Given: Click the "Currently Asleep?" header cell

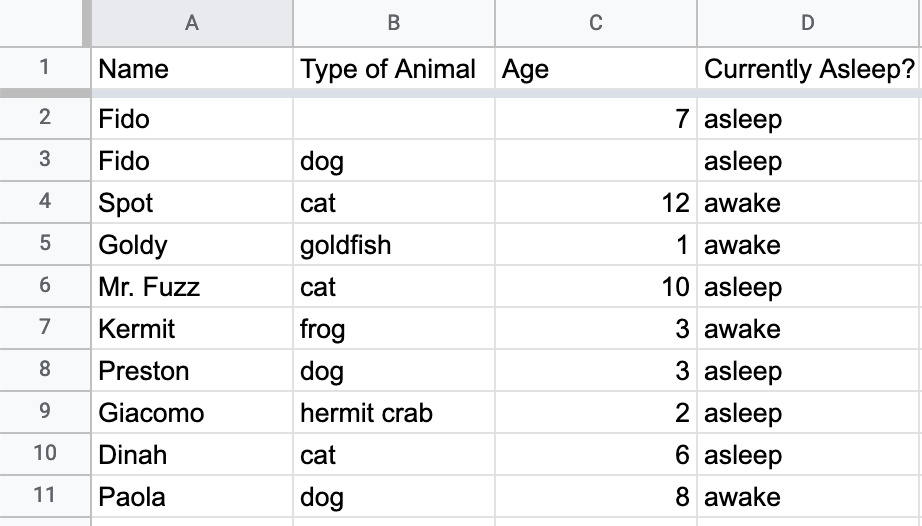Looking at the screenshot, I should coord(808,69).
